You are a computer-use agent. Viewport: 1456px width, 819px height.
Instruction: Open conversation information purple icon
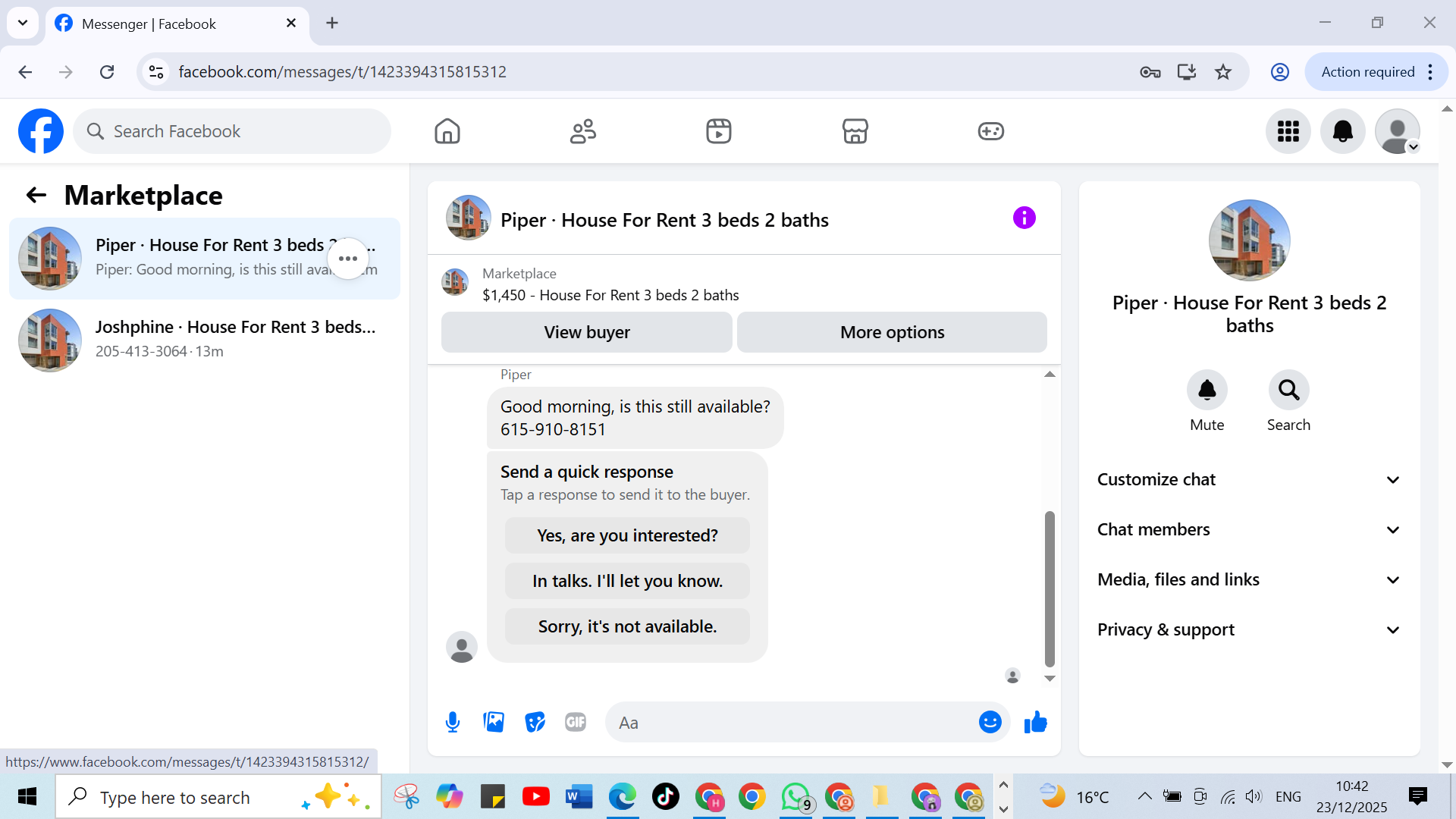(1024, 218)
